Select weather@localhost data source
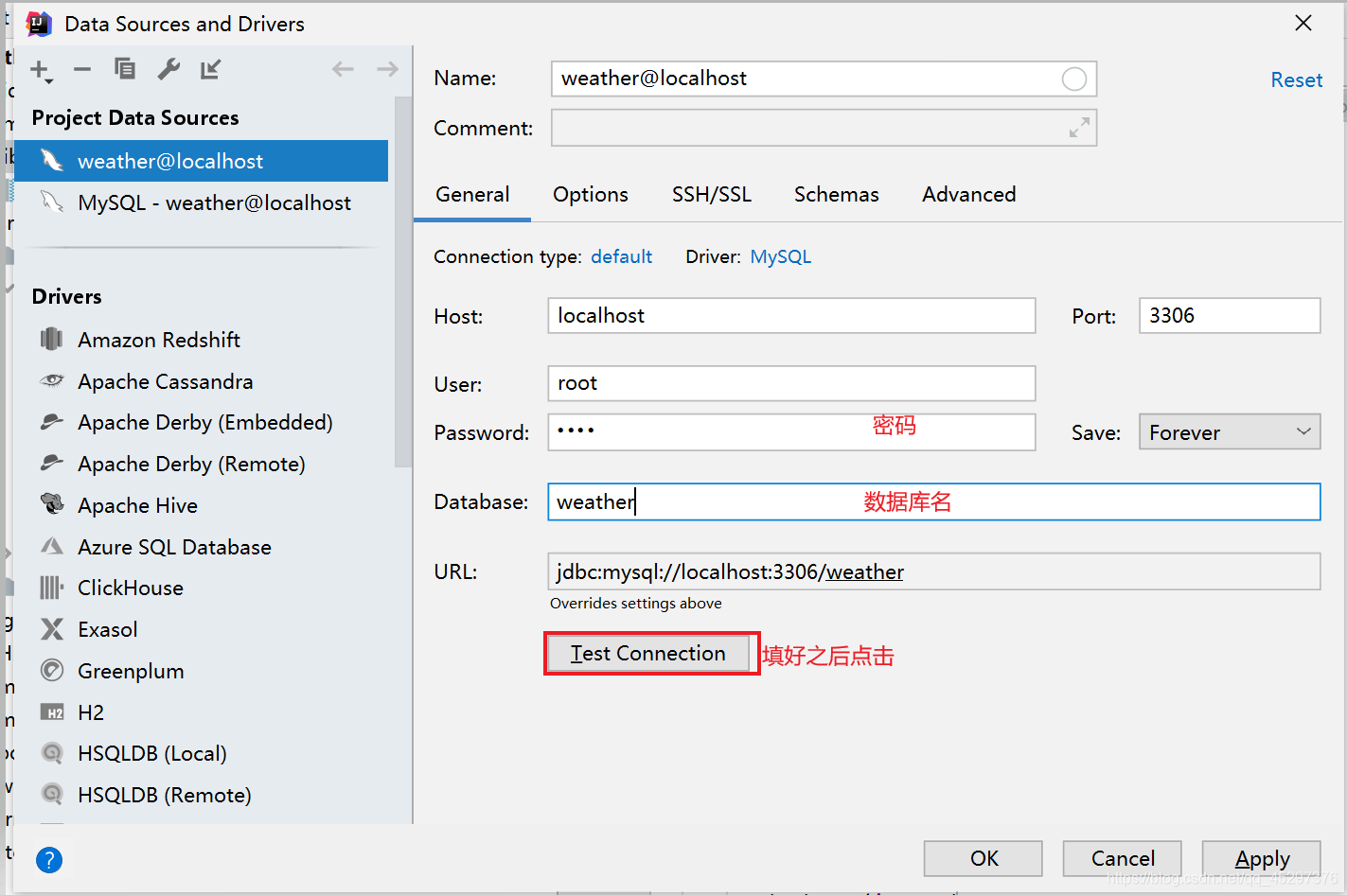Viewport: 1347px width, 896px height. click(x=202, y=161)
